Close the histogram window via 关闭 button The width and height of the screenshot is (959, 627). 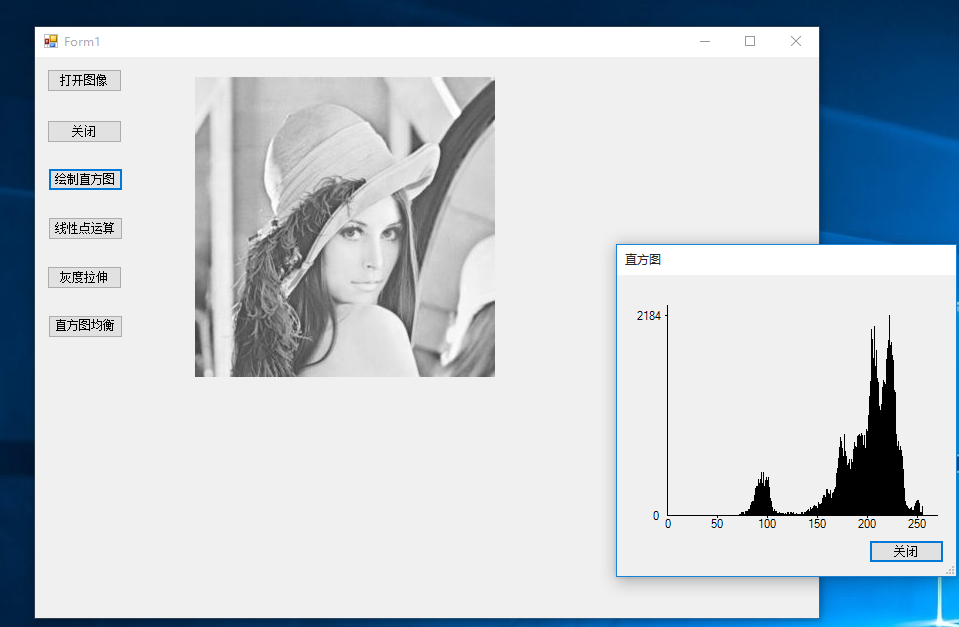pyautogui.click(x=906, y=551)
